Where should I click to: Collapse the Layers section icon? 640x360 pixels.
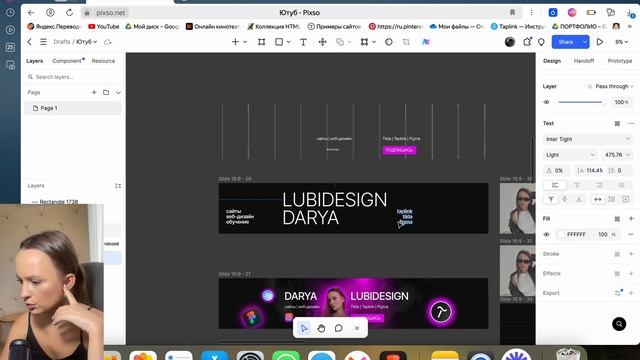(x=118, y=186)
